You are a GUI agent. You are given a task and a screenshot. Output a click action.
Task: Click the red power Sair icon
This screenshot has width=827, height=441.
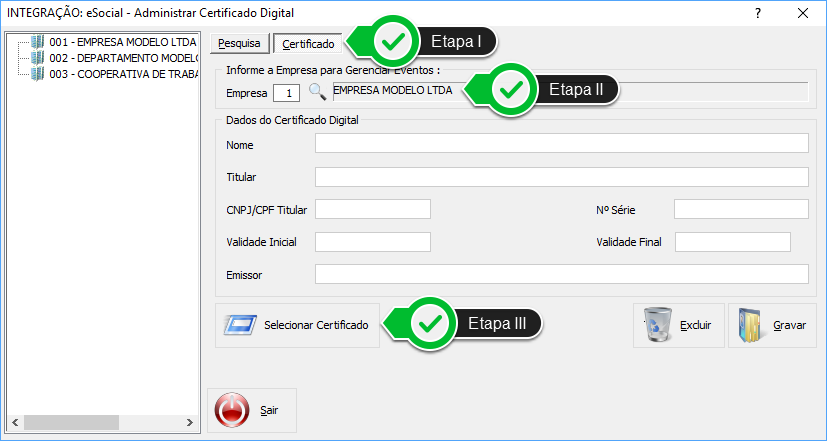point(232,410)
